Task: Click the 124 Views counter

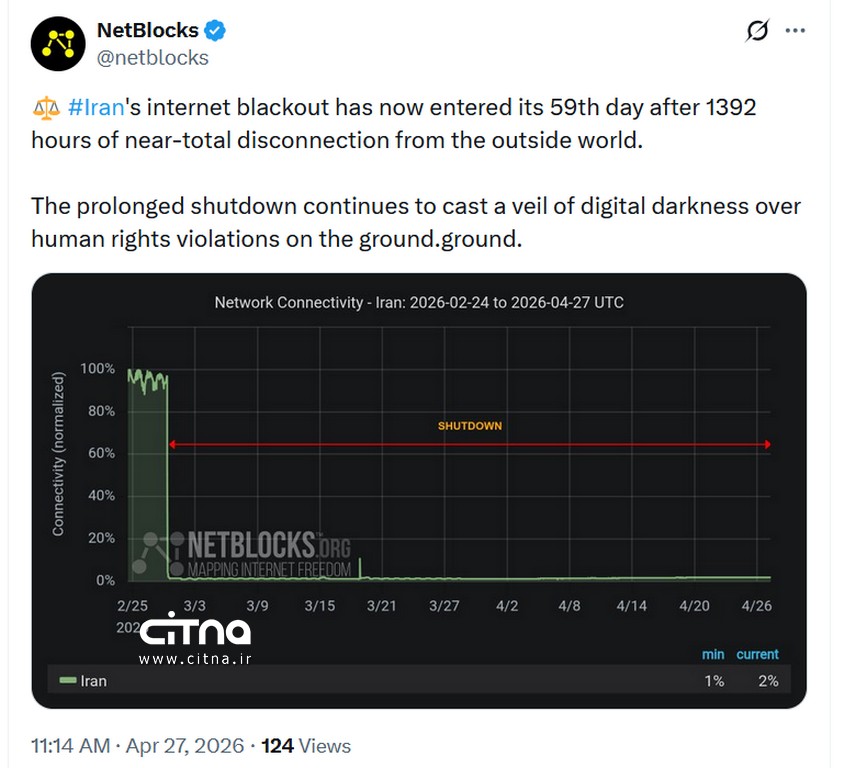Action: click(x=306, y=746)
